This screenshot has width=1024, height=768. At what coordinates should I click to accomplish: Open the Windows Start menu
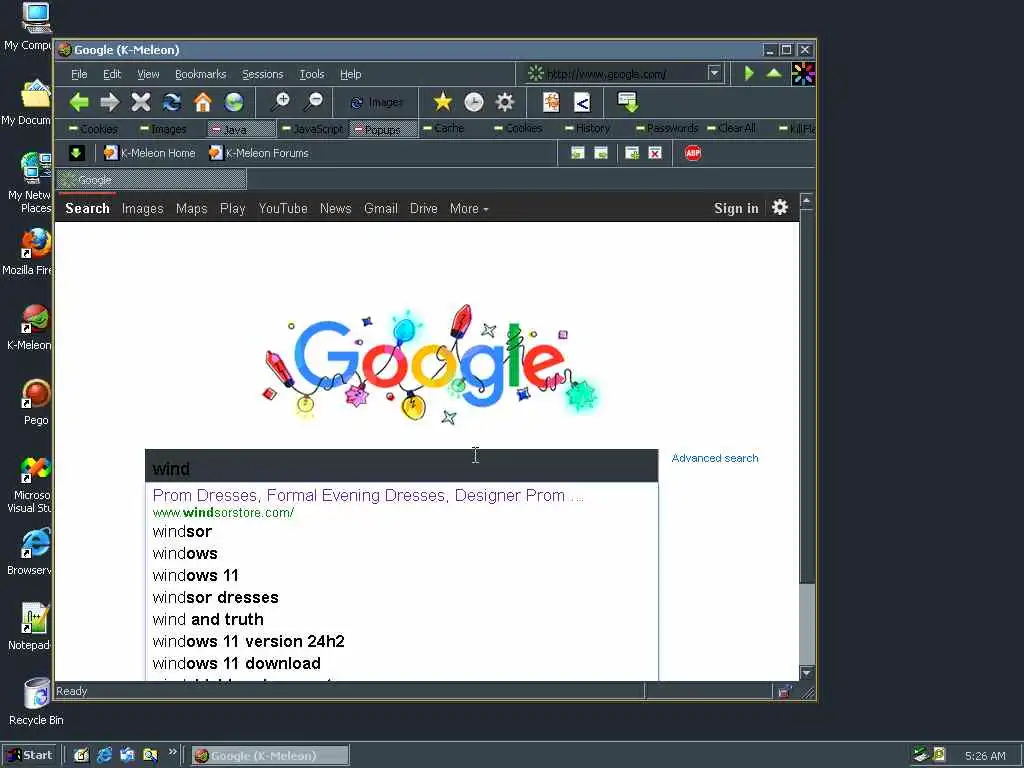point(29,755)
